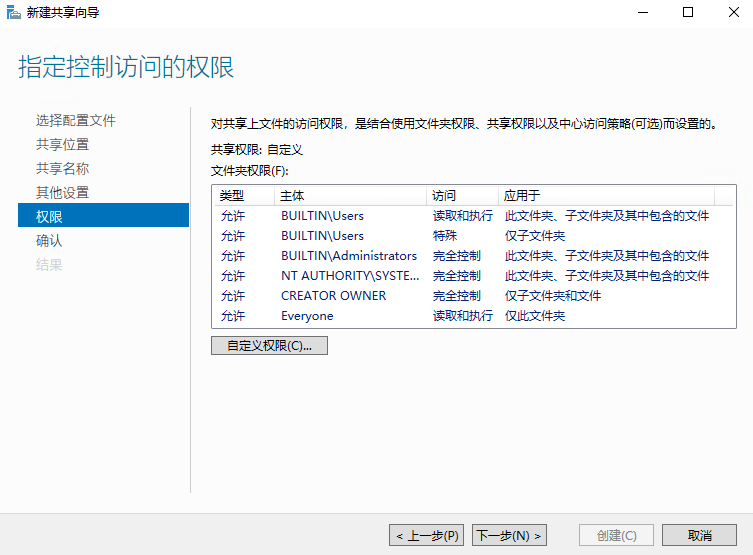Image resolution: width=753 pixels, height=555 pixels.
Task: Click the 应用于 column header
Action: 522,196
